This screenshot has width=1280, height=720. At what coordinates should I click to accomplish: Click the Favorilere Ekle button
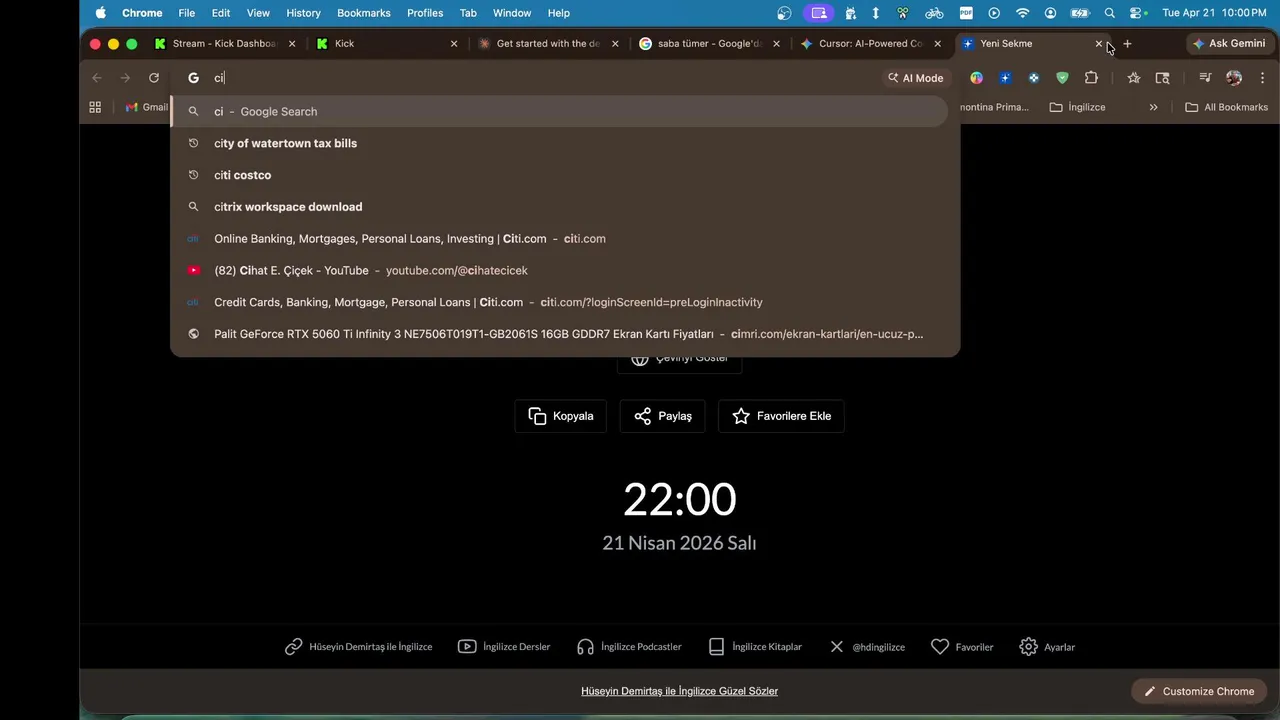(x=781, y=416)
